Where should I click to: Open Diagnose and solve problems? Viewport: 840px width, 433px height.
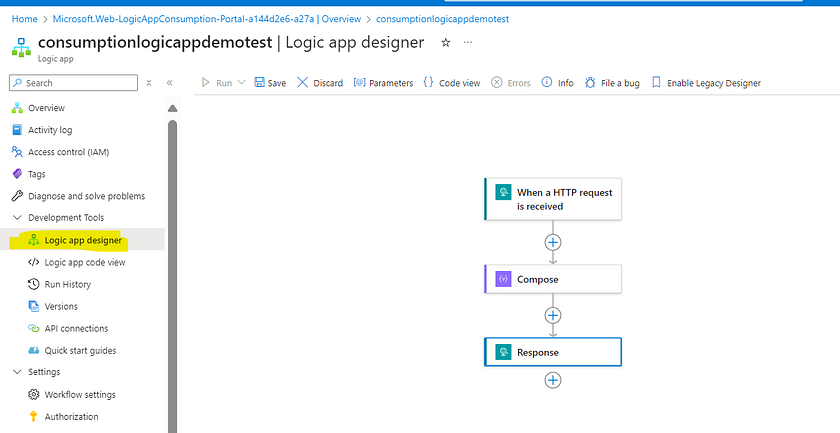(88, 196)
